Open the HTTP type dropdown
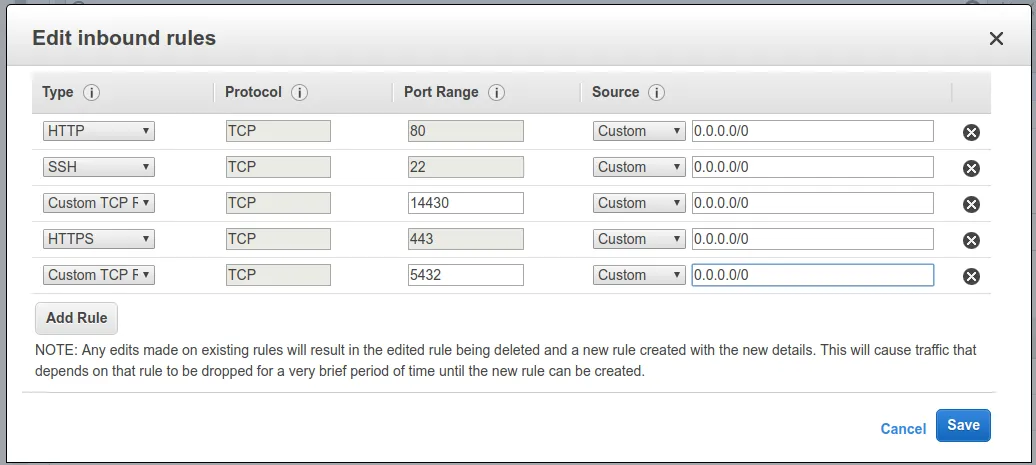Image resolution: width=1036 pixels, height=465 pixels. 99,131
